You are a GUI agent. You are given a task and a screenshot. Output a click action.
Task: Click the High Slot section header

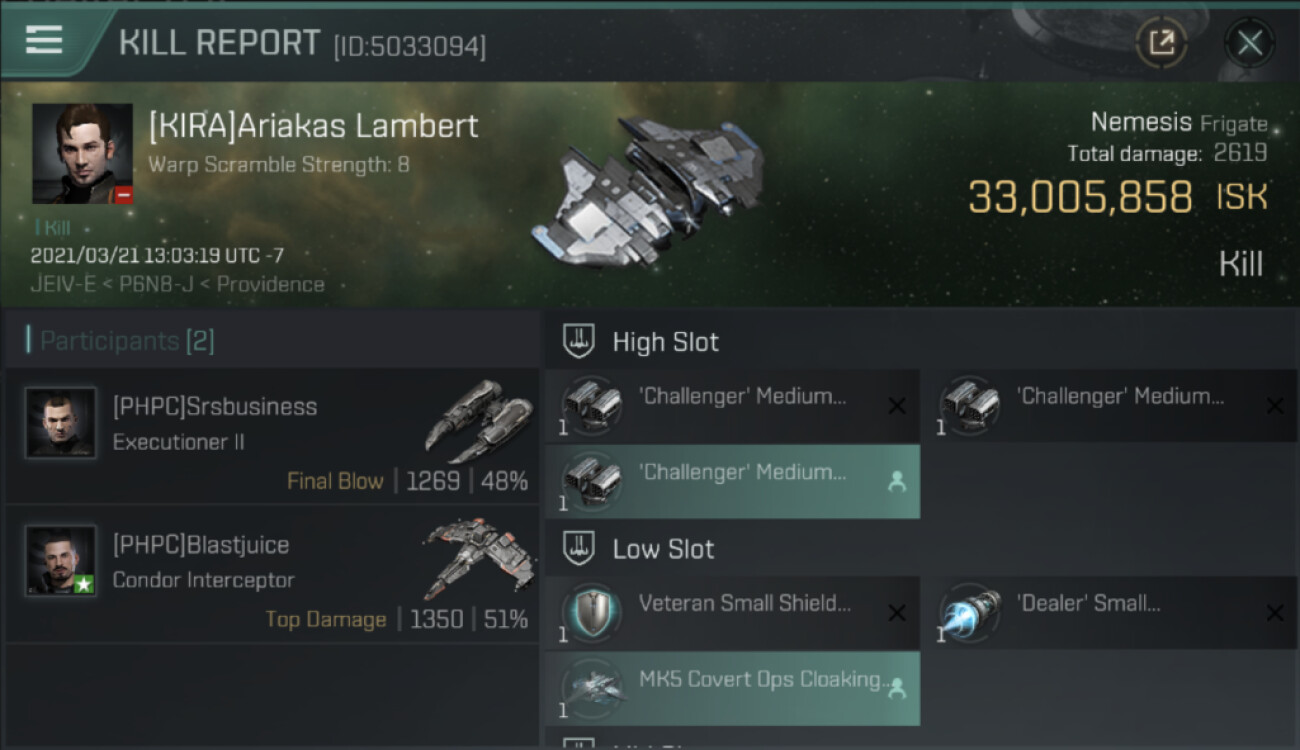click(x=665, y=342)
